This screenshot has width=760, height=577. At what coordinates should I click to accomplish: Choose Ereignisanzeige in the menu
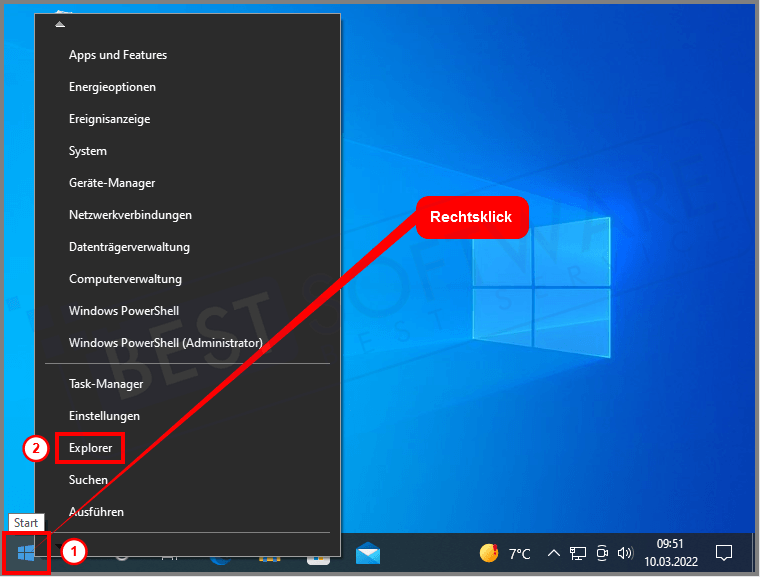[109, 119]
